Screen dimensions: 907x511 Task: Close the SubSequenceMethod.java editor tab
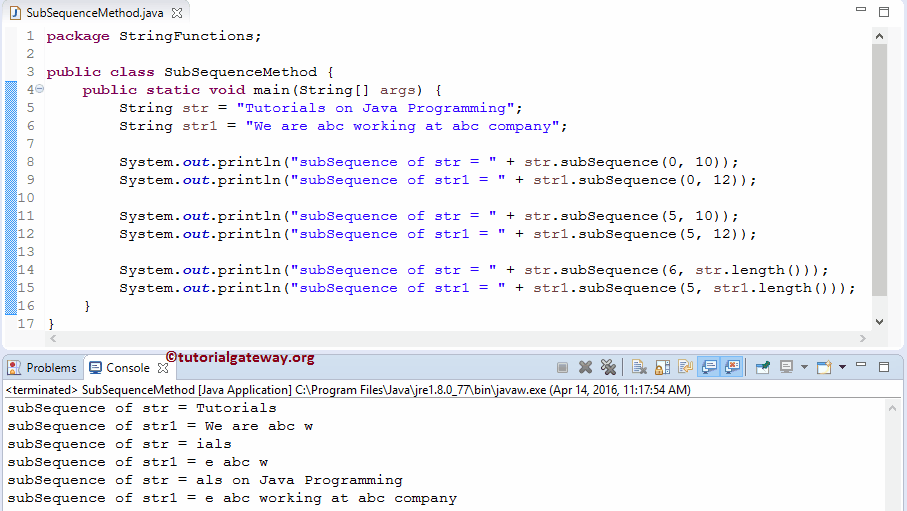click(177, 12)
